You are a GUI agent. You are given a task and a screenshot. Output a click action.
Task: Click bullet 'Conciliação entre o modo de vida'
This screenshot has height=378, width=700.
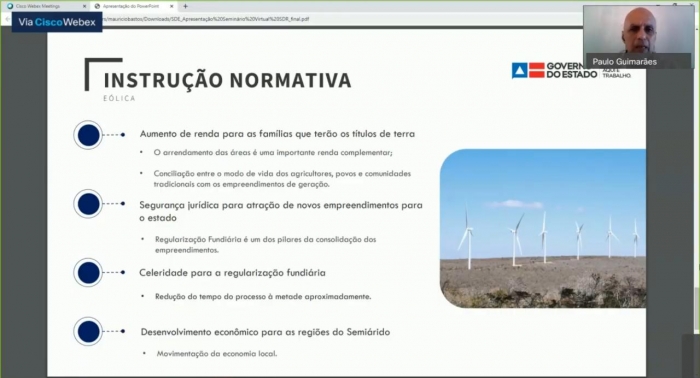[282, 179]
